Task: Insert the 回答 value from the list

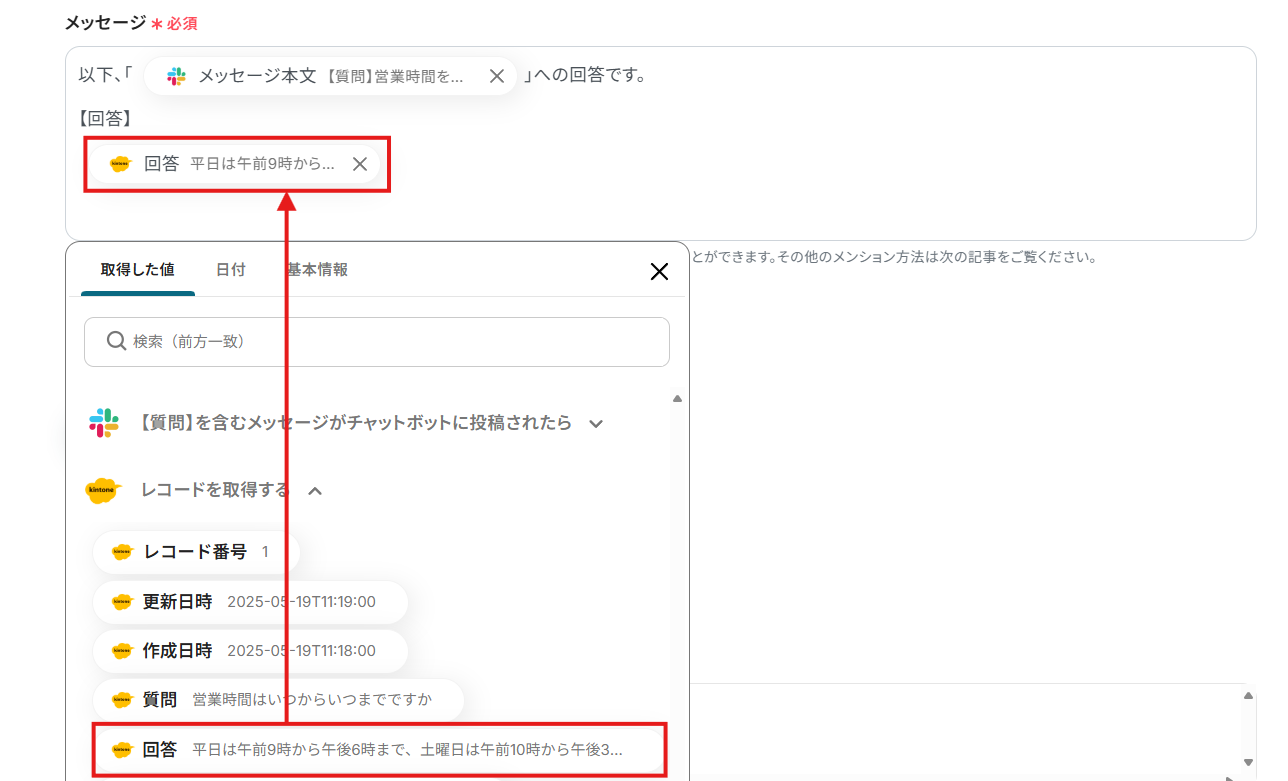Action: point(379,749)
